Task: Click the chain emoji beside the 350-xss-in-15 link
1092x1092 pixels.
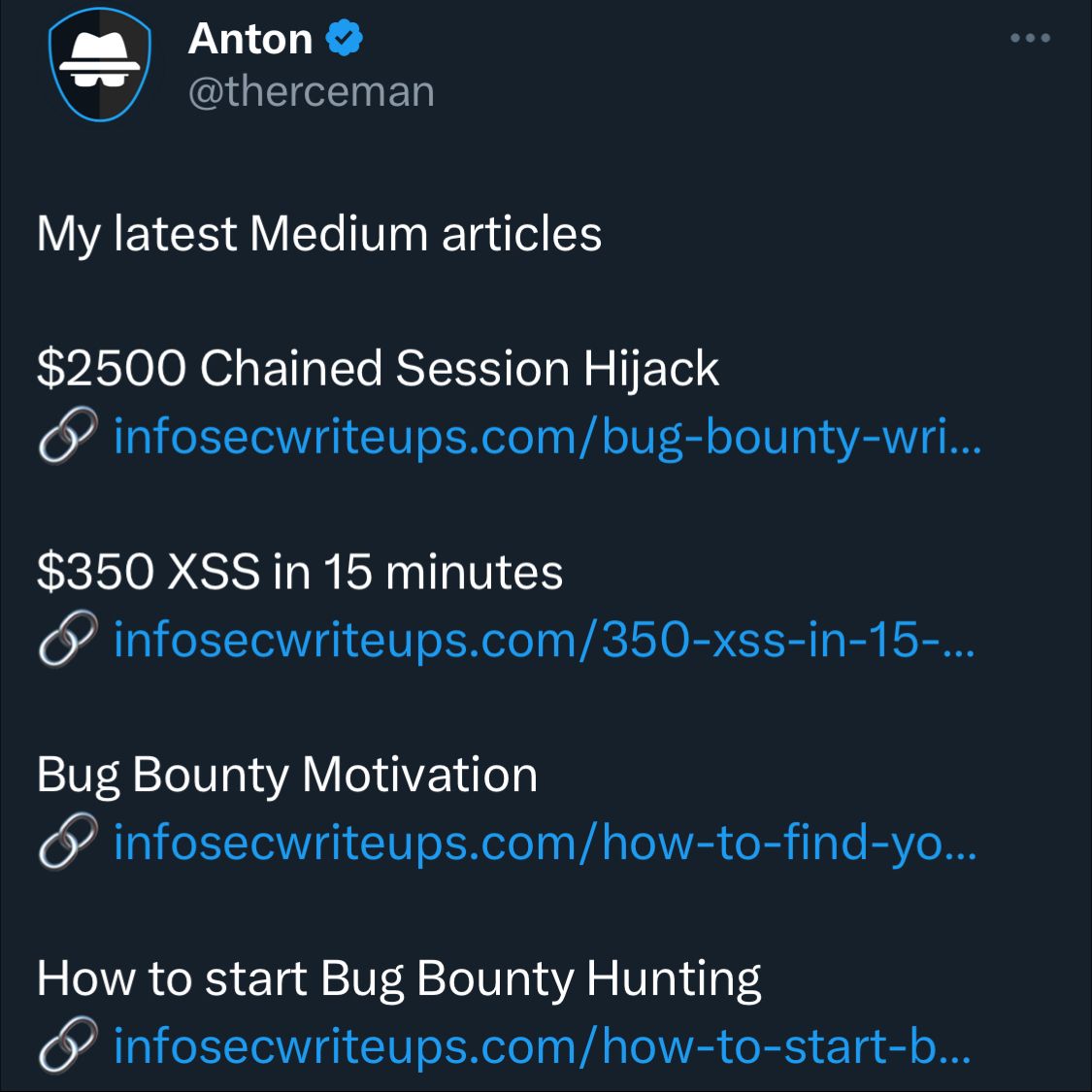Action: coord(68,639)
